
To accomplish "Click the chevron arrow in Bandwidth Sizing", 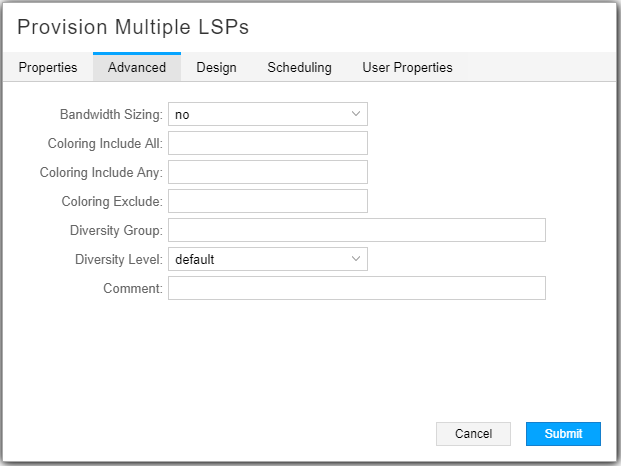I will [356, 114].
